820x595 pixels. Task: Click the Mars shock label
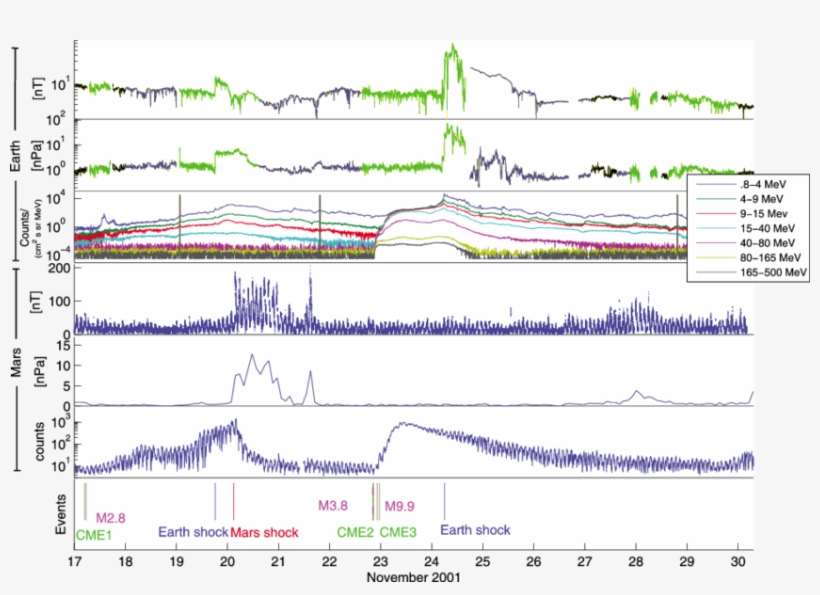pyautogui.click(x=265, y=533)
